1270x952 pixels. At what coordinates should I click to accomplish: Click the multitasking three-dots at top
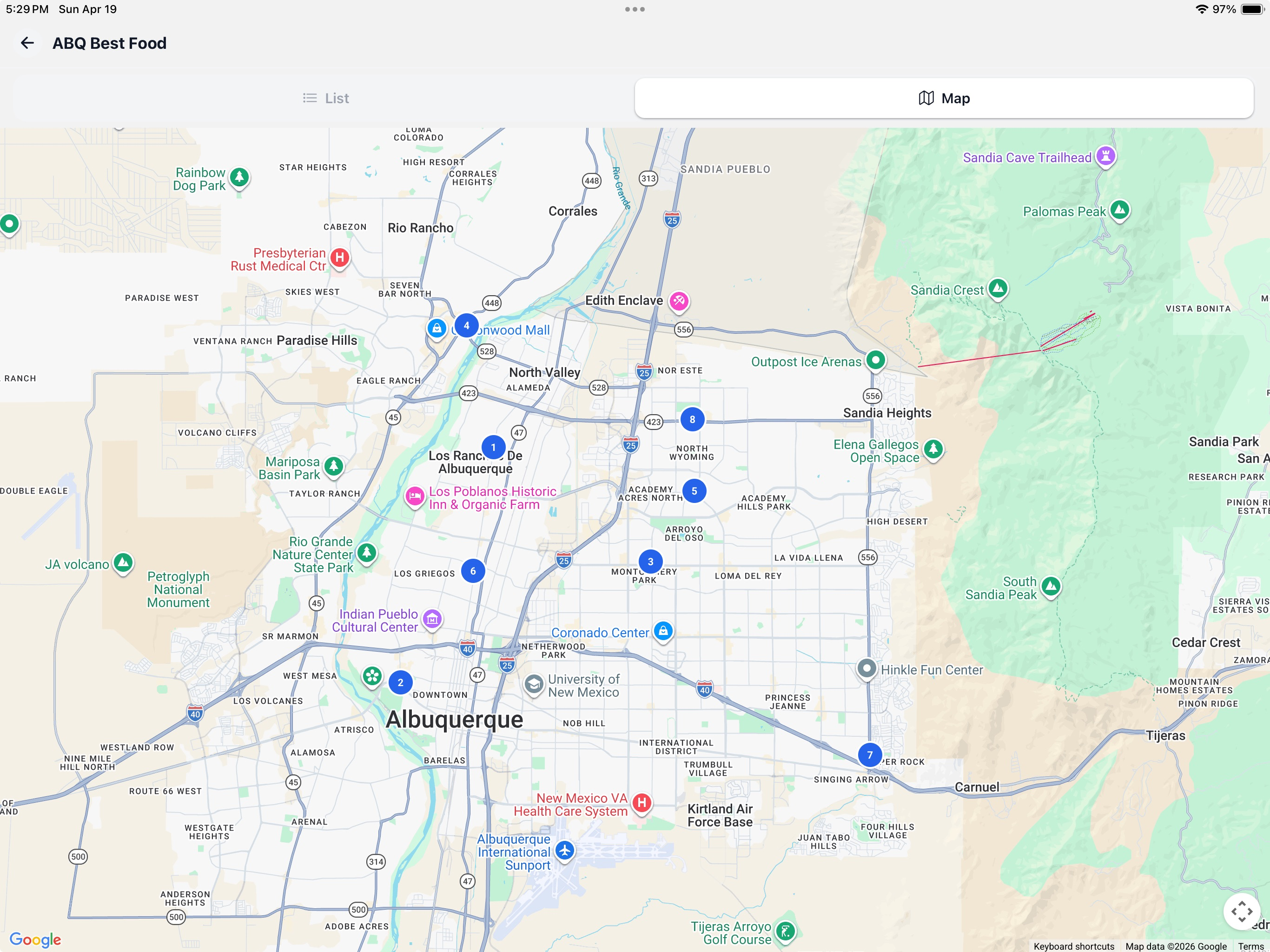pyautogui.click(x=635, y=9)
